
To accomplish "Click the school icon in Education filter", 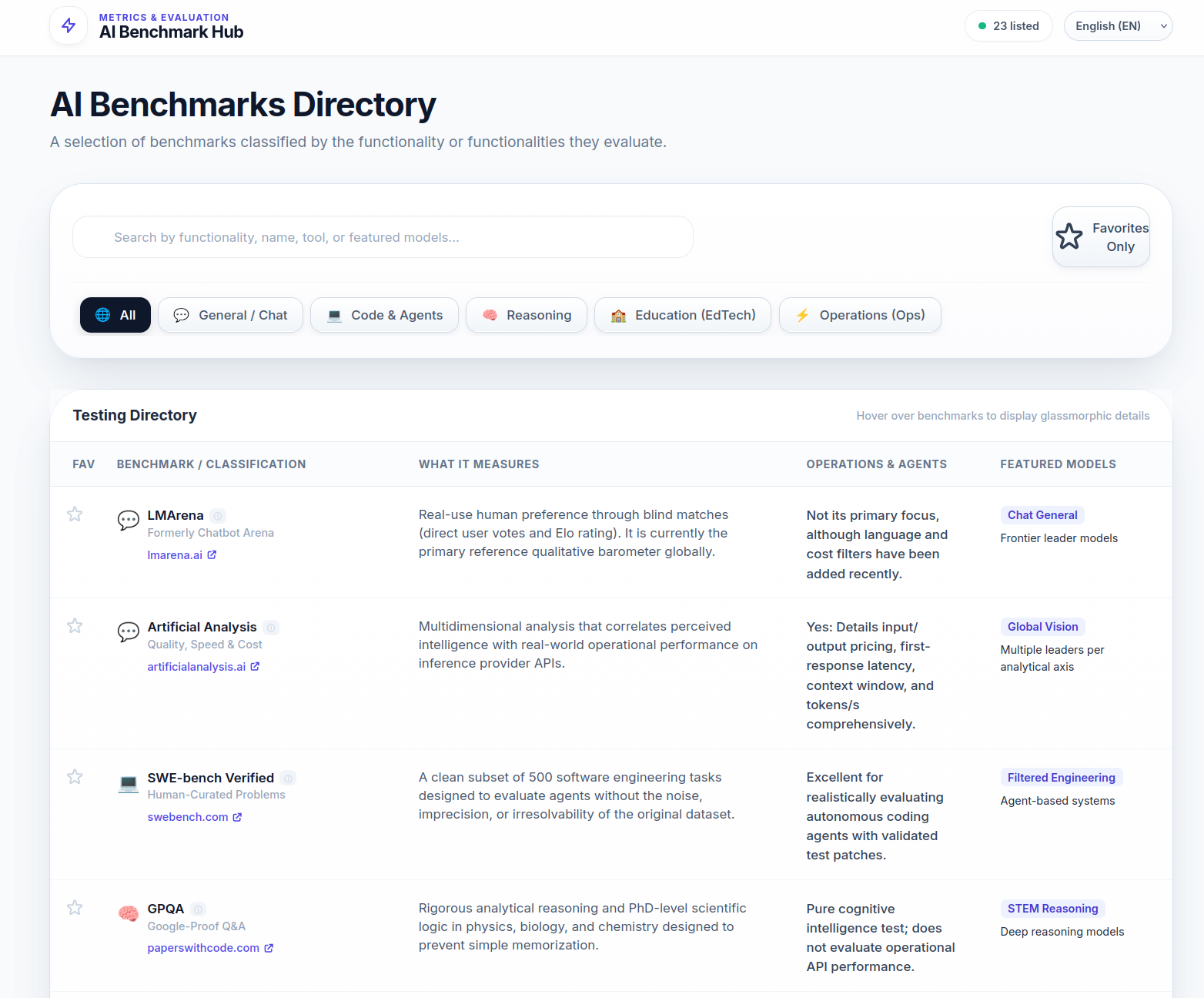I will (x=618, y=315).
